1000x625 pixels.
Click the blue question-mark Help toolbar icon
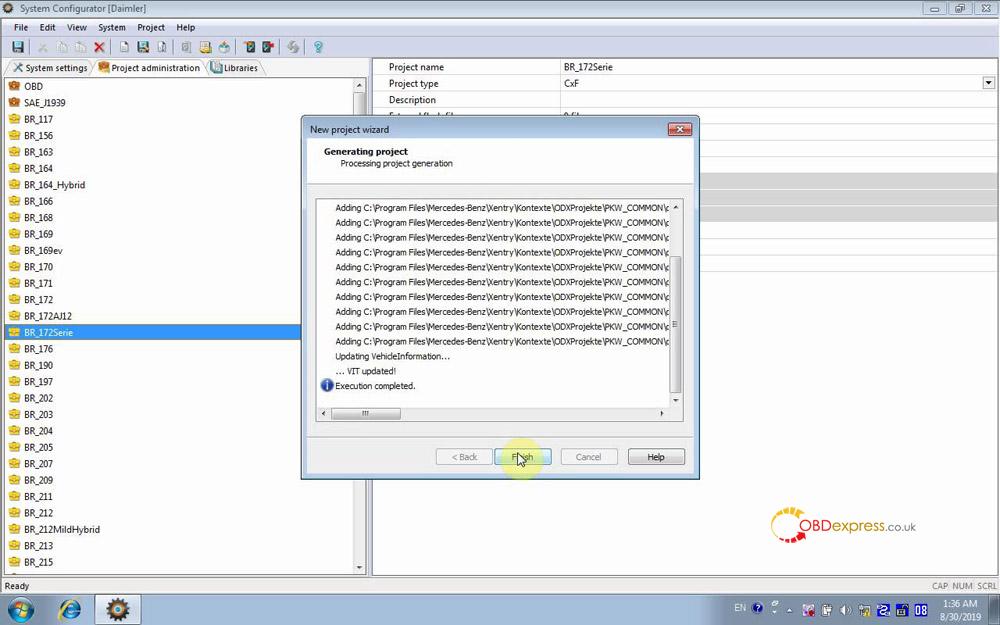(318, 47)
